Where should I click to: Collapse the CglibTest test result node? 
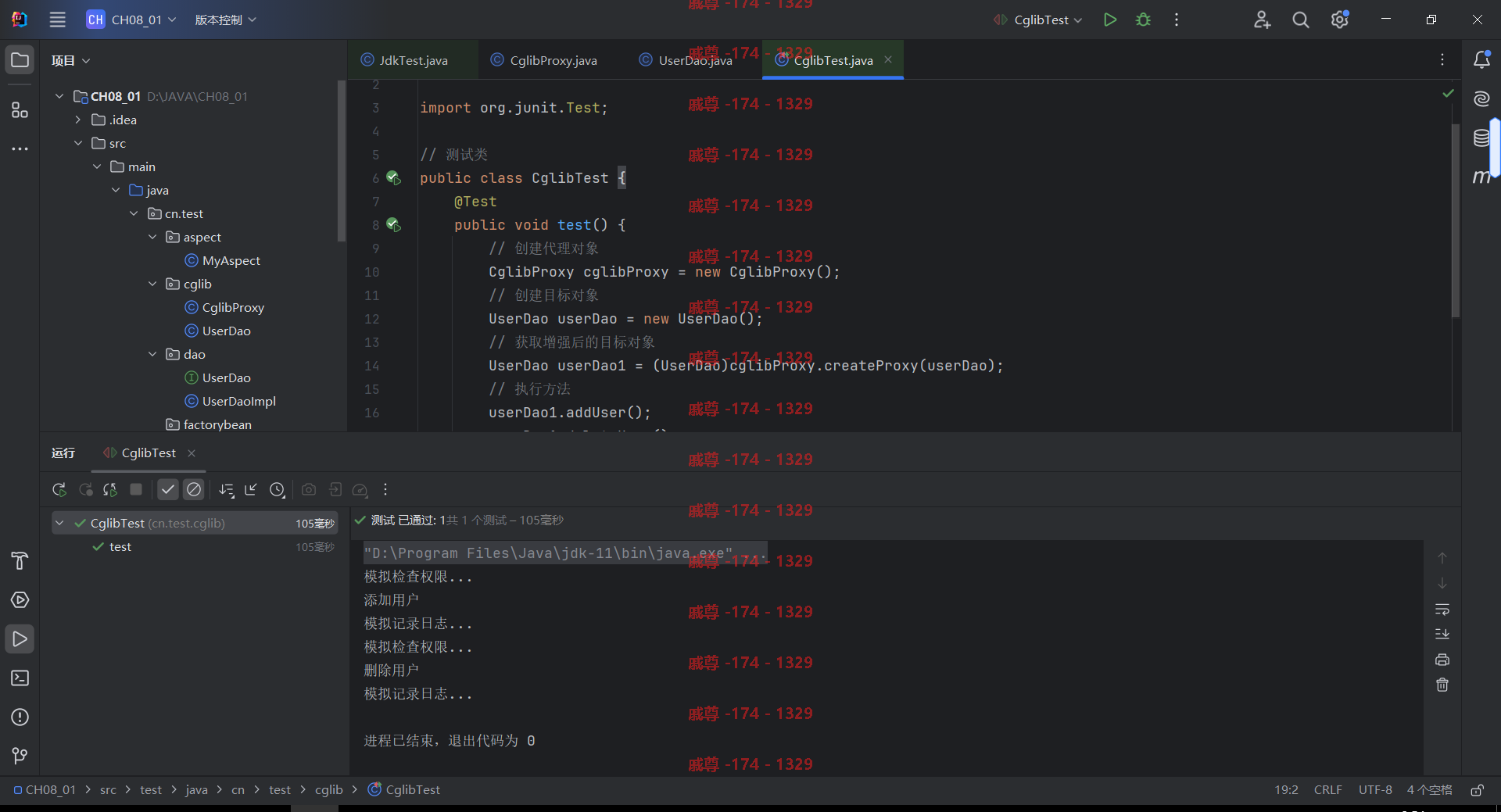(59, 523)
